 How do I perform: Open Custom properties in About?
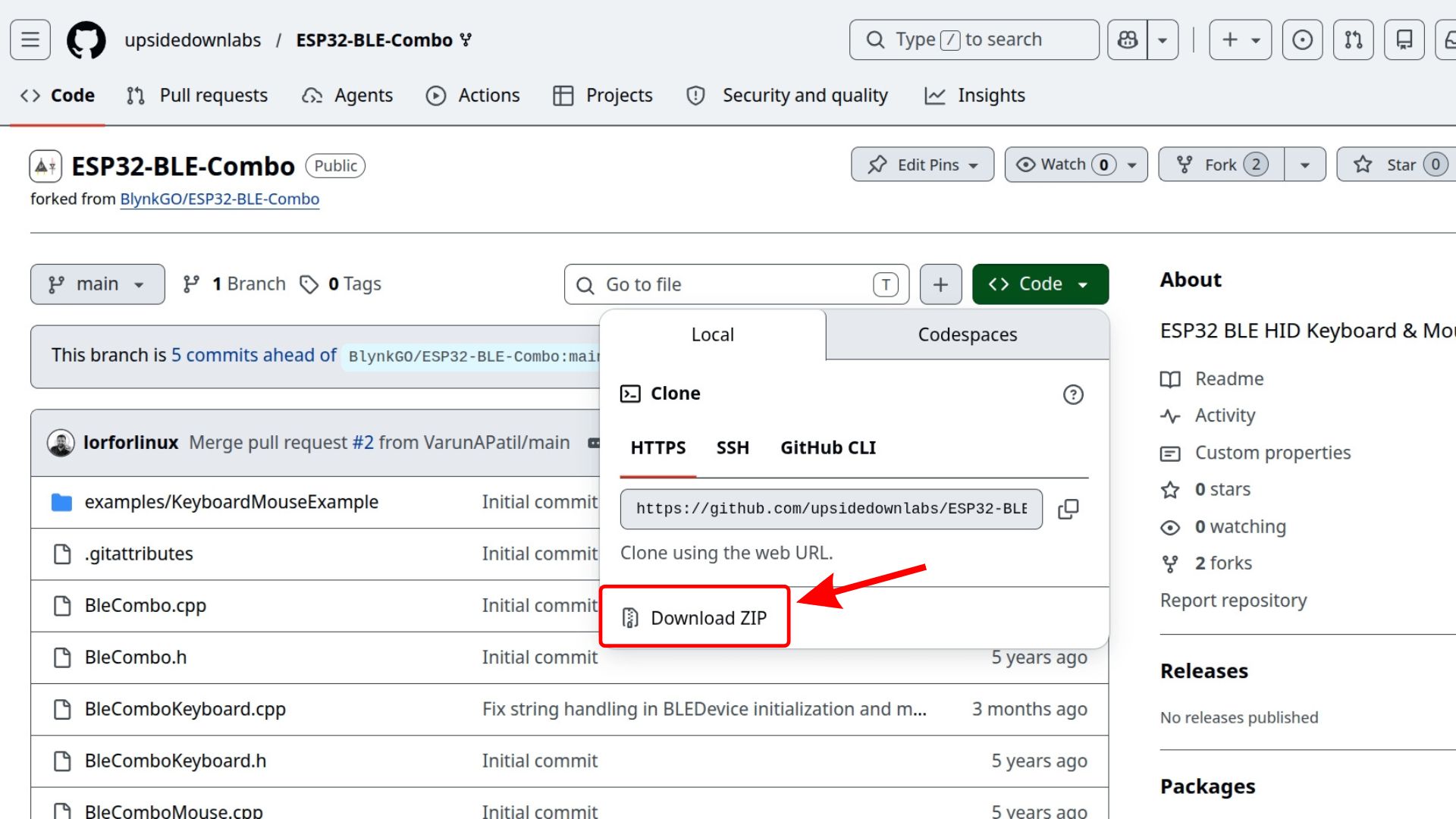1272,453
